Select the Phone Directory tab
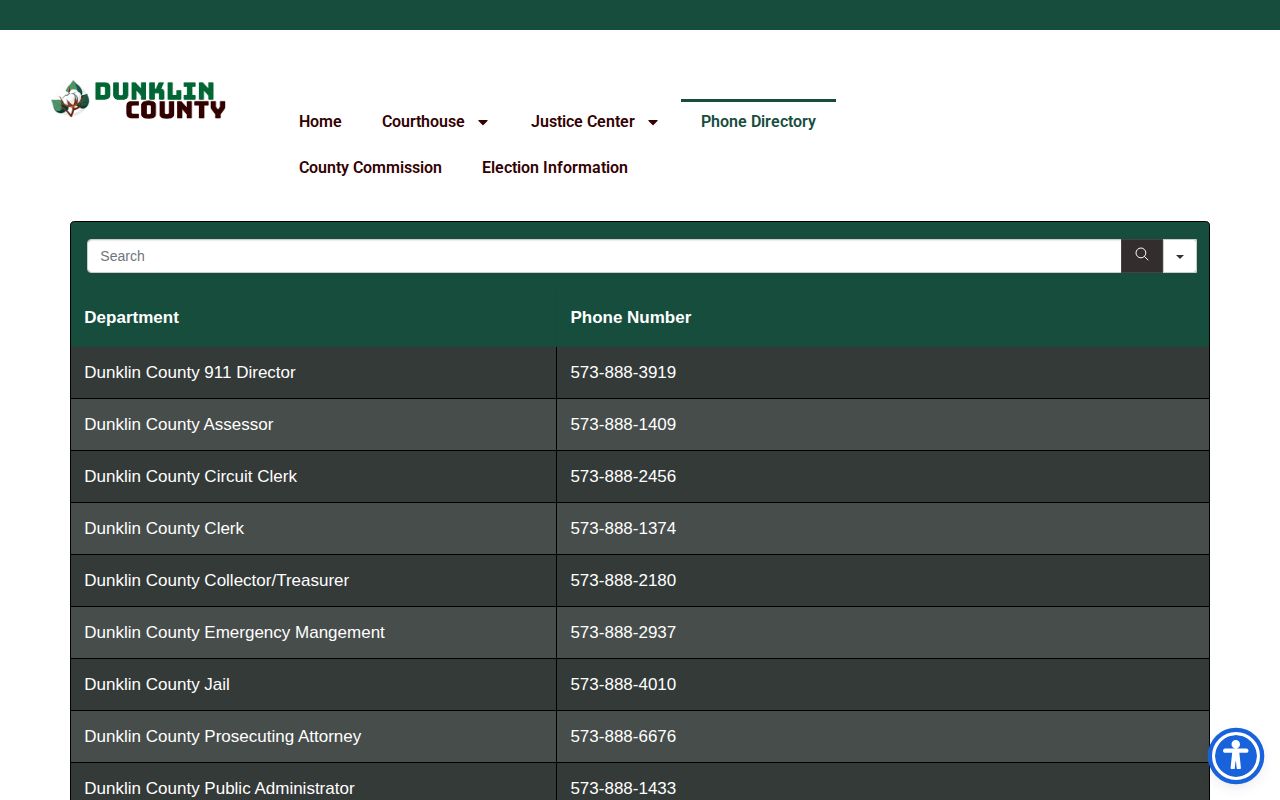 pyautogui.click(x=758, y=121)
